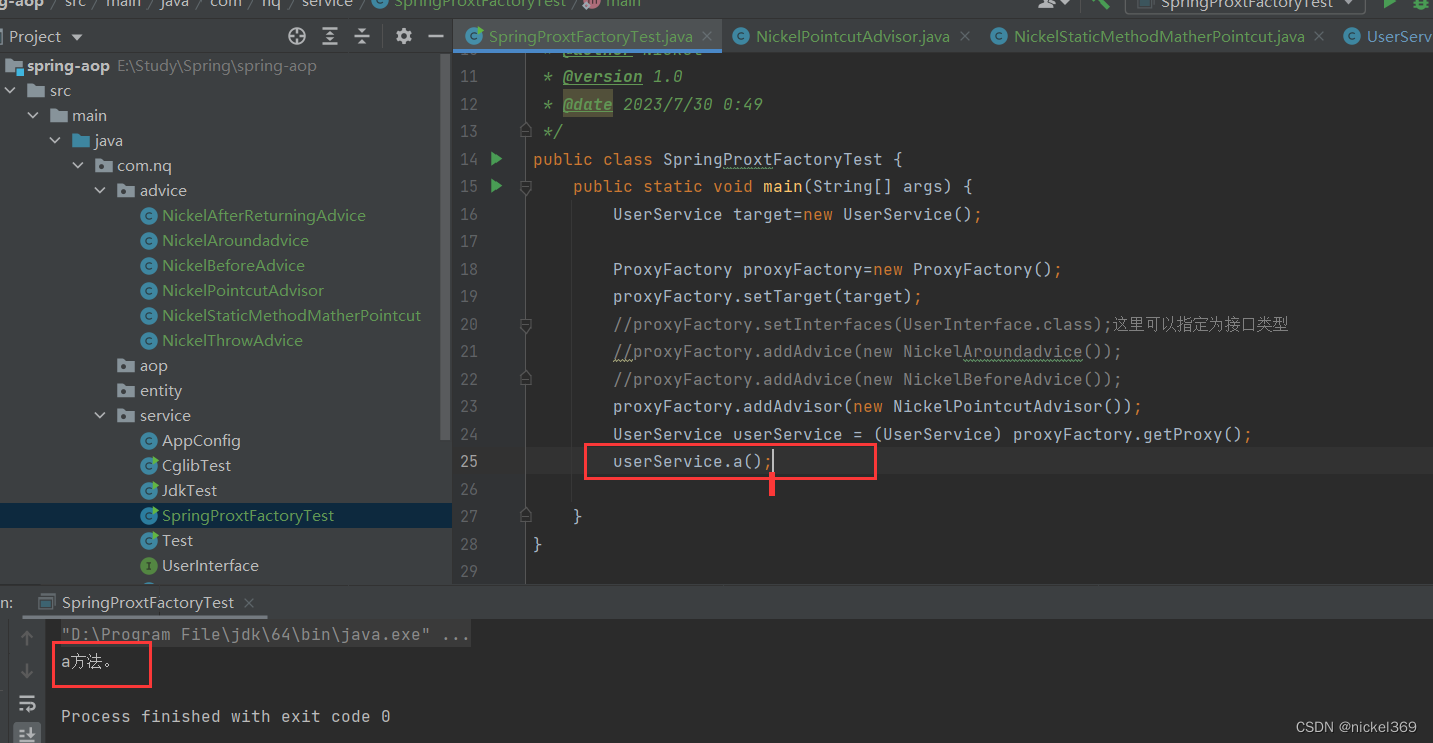Screen dimensions: 1433x743
Task: Select SpringProxtFactoryTest in the project tree
Action: coord(248,515)
